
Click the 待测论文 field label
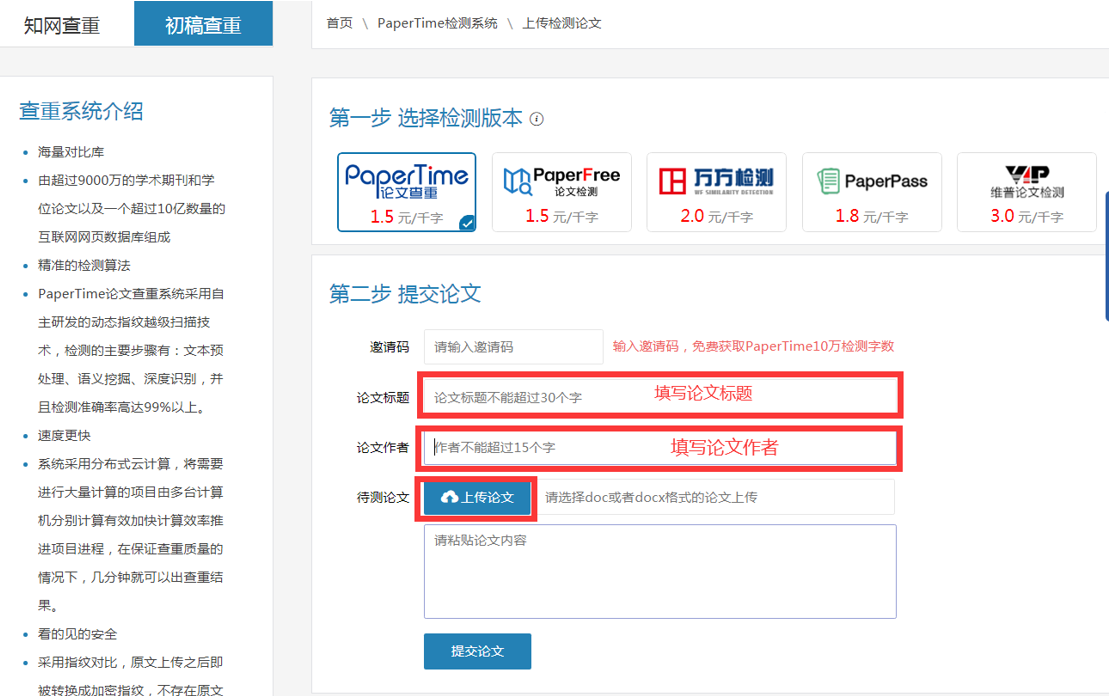tap(383, 498)
